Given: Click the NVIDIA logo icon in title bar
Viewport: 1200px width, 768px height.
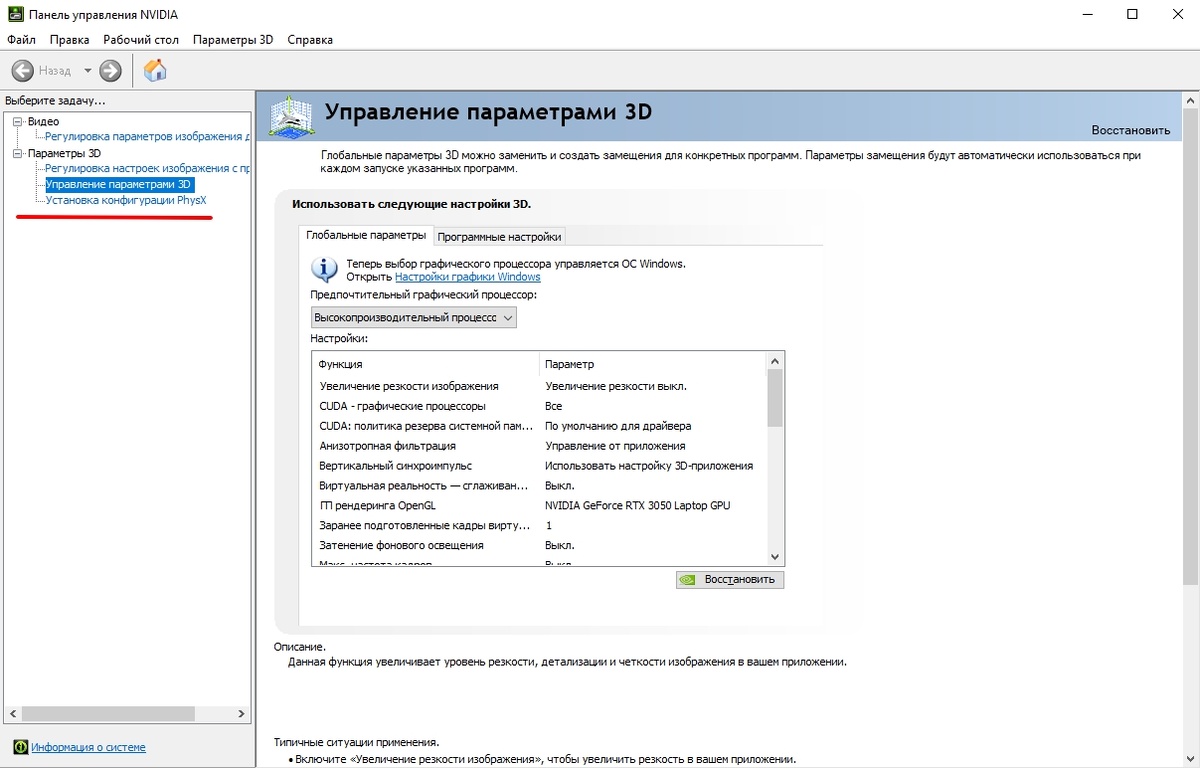Looking at the screenshot, I should (x=14, y=14).
